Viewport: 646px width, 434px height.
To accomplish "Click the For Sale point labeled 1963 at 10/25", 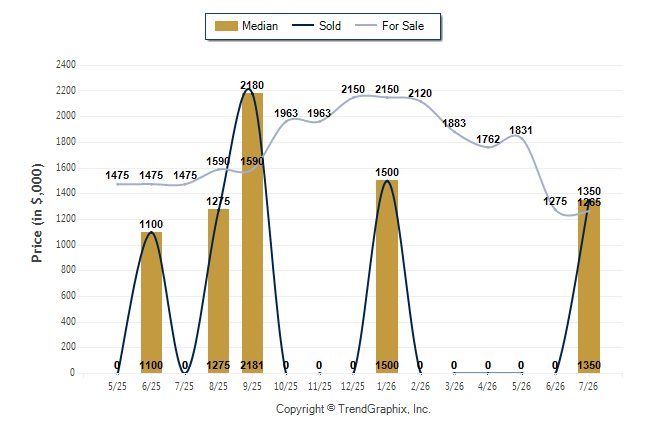I will click(286, 121).
